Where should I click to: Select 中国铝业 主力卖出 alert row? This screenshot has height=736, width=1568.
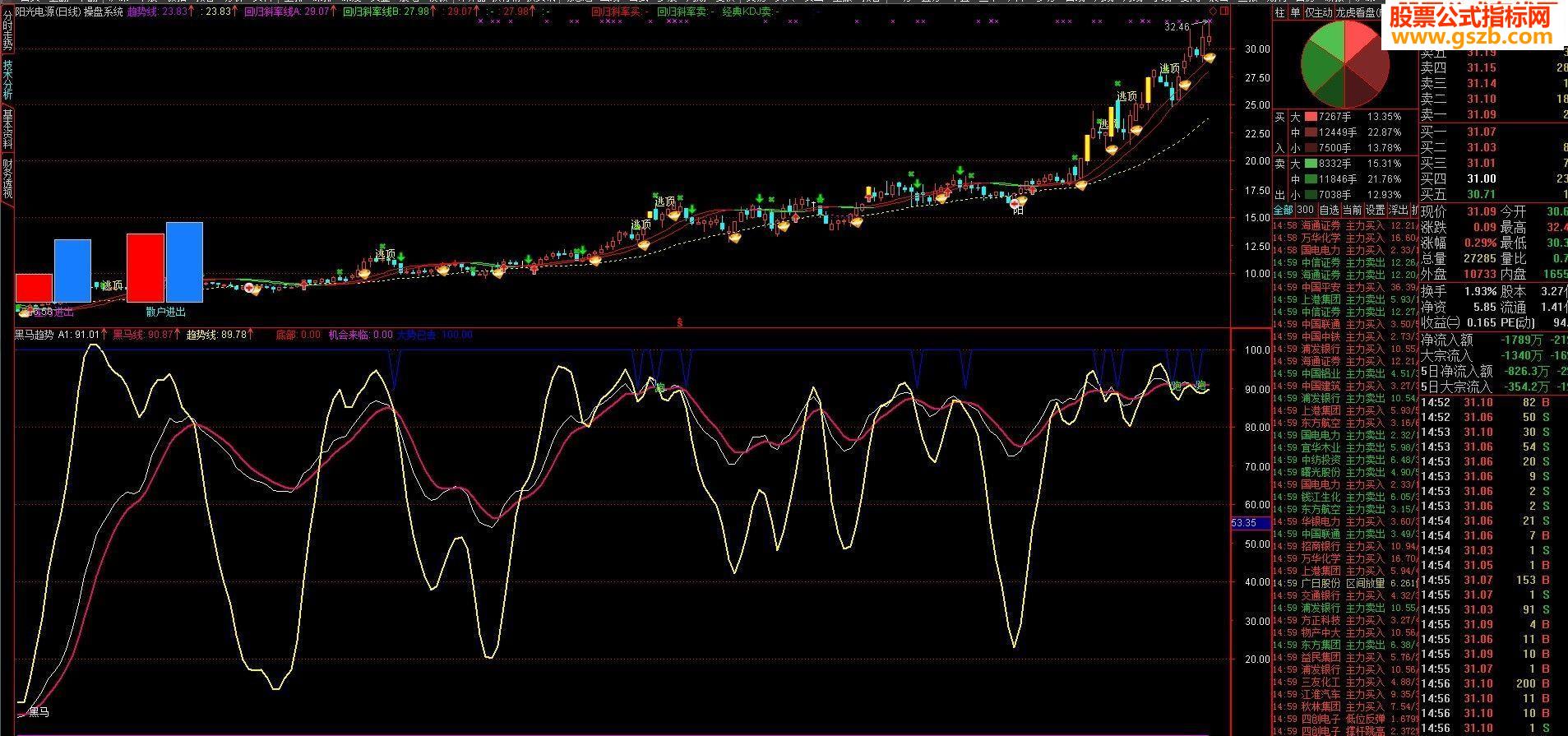click(1346, 373)
